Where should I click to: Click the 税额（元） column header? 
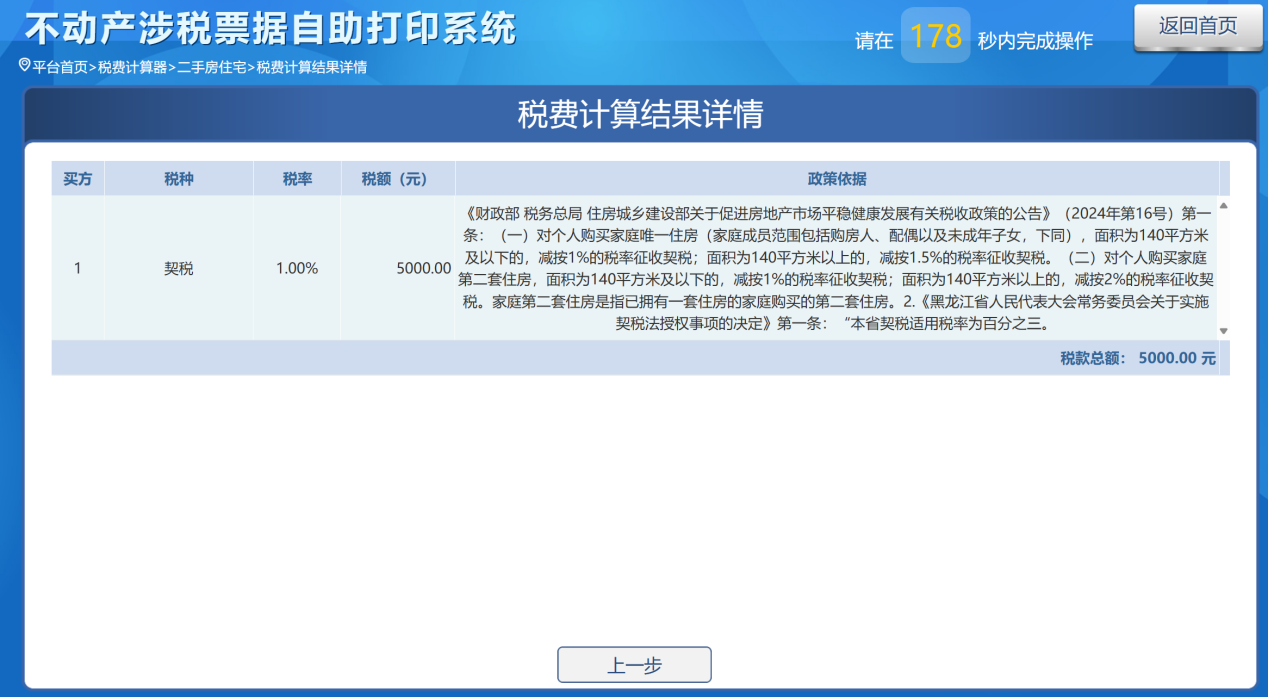point(397,179)
